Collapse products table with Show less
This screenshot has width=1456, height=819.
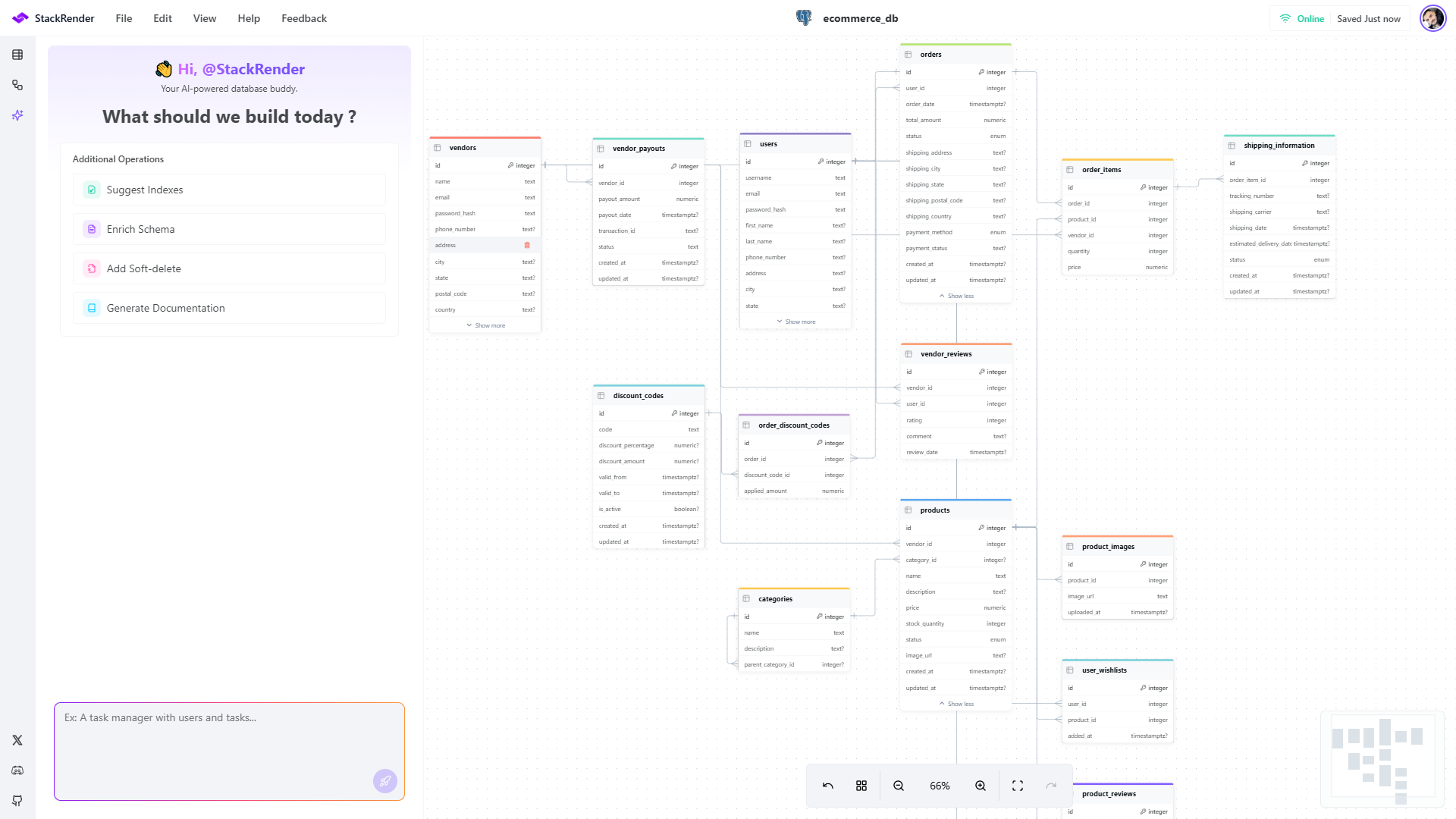956,704
